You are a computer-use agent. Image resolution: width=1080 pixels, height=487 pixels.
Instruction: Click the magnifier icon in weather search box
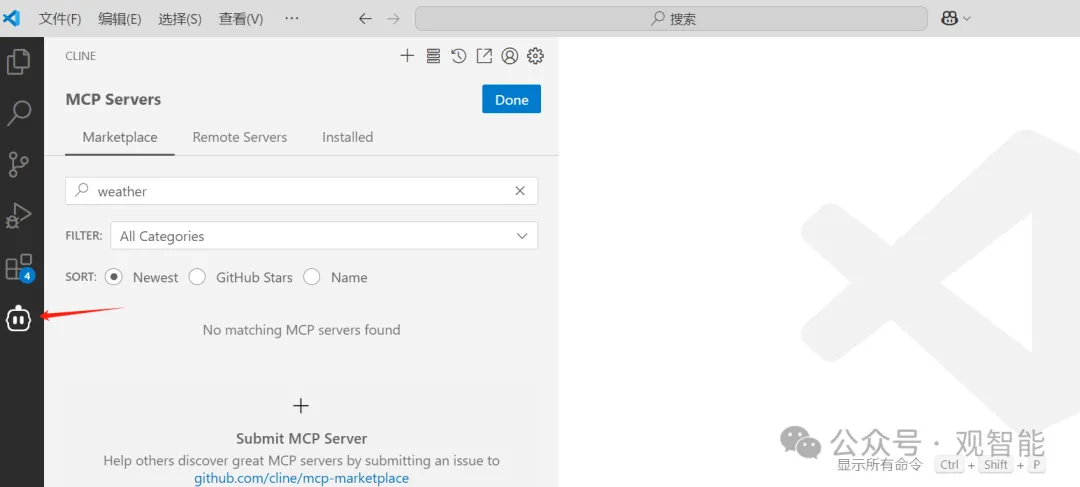pos(82,190)
